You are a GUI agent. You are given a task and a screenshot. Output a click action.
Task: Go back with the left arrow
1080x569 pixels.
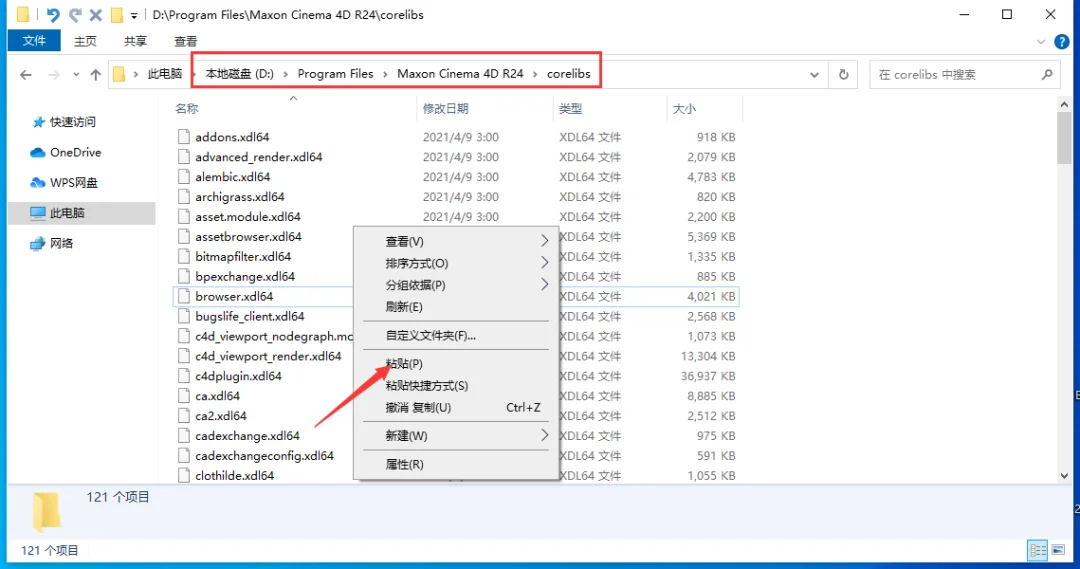click(x=25, y=74)
